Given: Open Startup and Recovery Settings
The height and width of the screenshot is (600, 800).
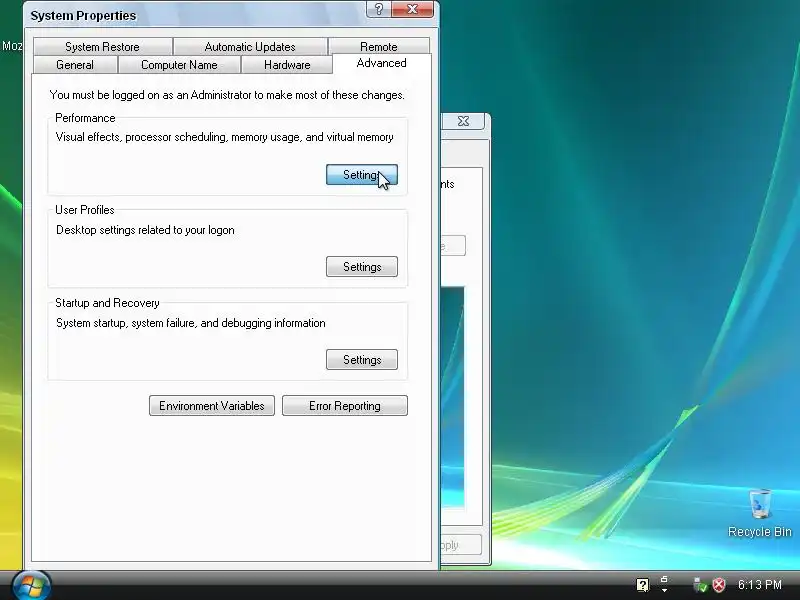Looking at the screenshot, I should 362,360.
